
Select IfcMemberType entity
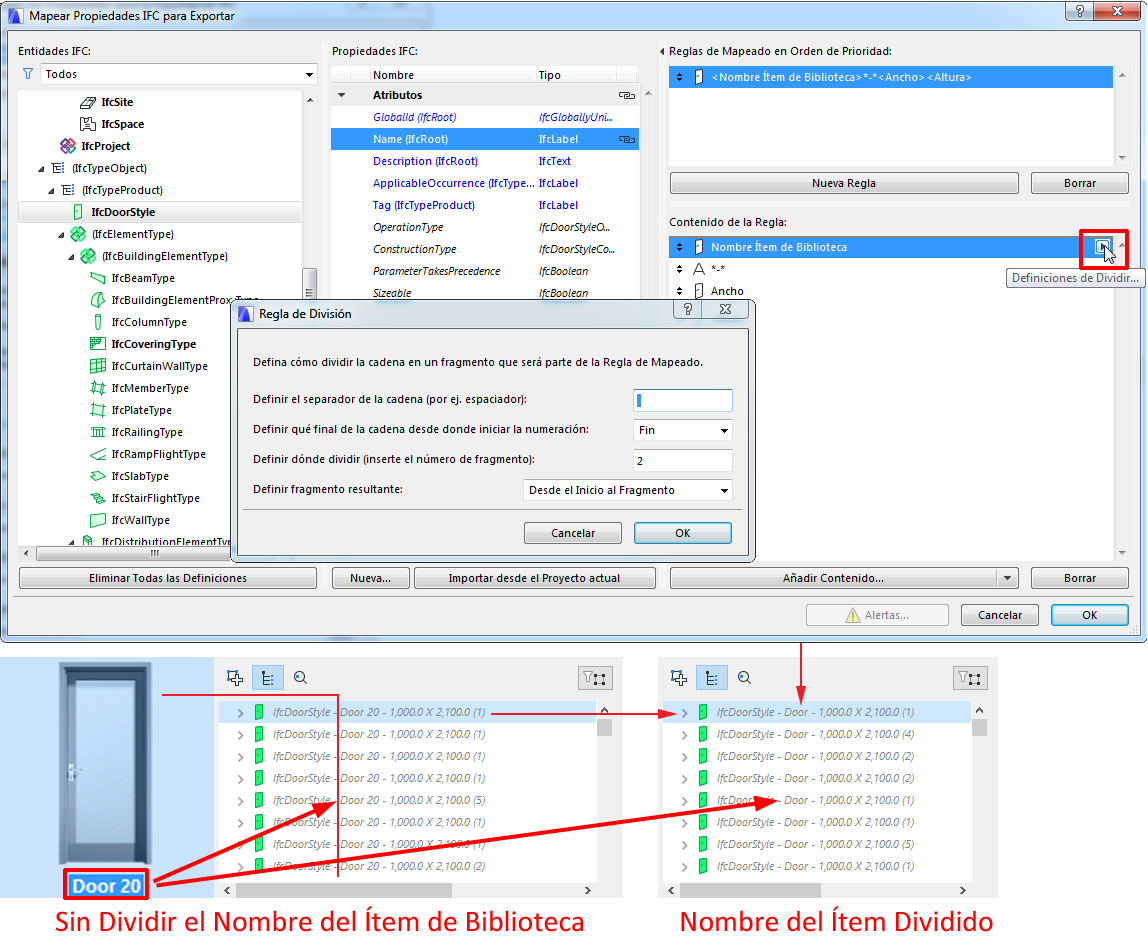pyautogui.click(x=149, y=388)
